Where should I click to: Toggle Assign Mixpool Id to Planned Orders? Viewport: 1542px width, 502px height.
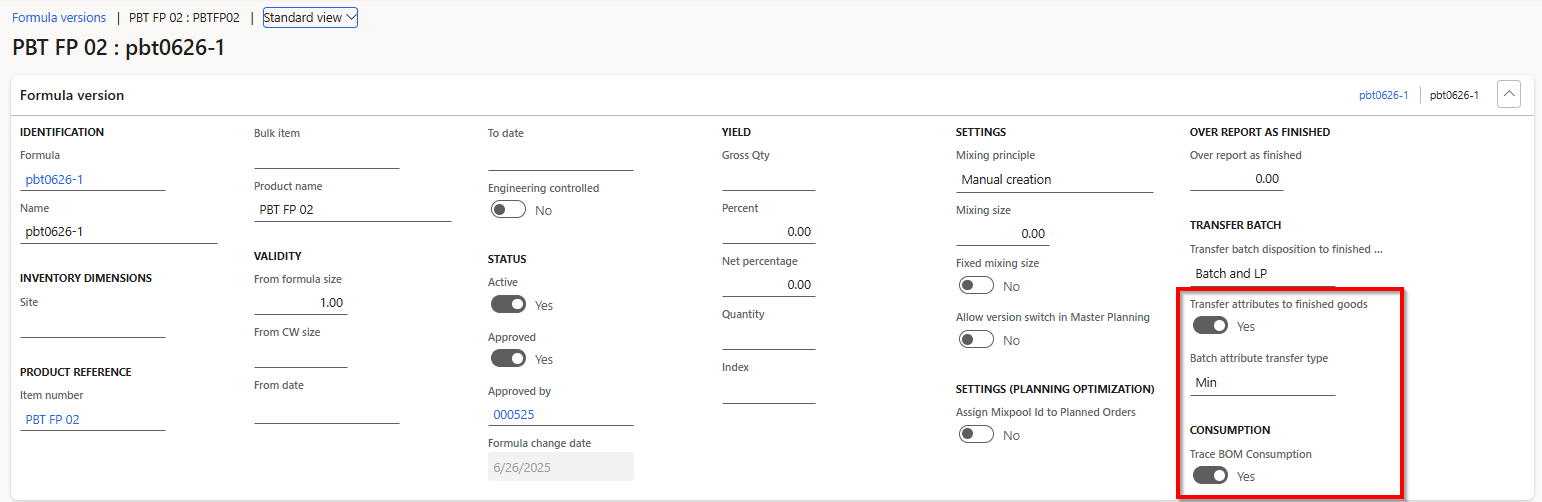976,434
